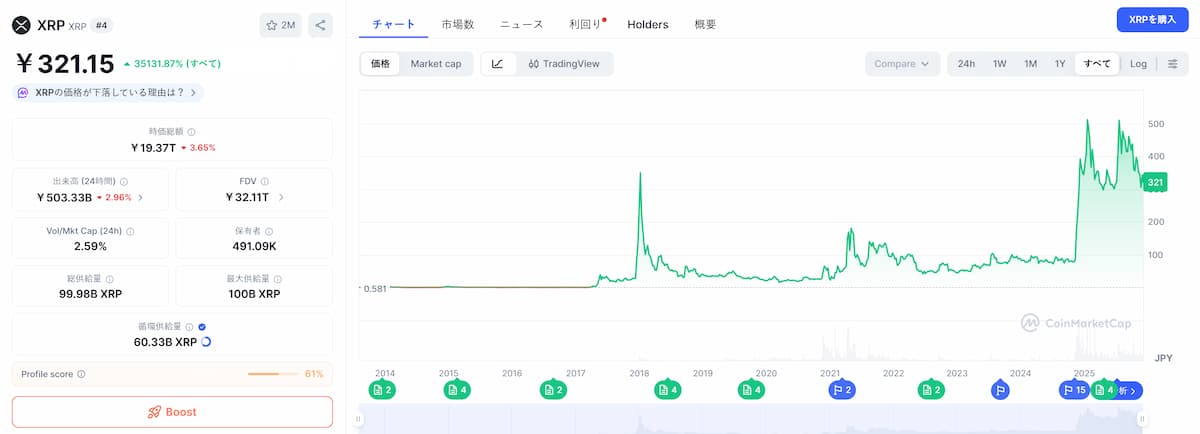
Task: Click the ¥321.15 price value
Action: (x=64, y=64)
